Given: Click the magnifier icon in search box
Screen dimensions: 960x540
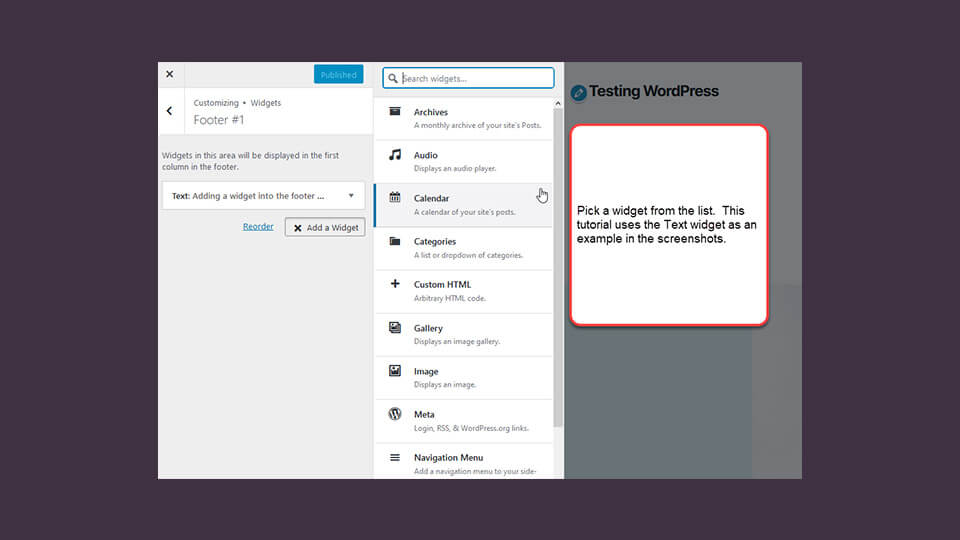Looking at the screenshot, I should click(392, 78).
